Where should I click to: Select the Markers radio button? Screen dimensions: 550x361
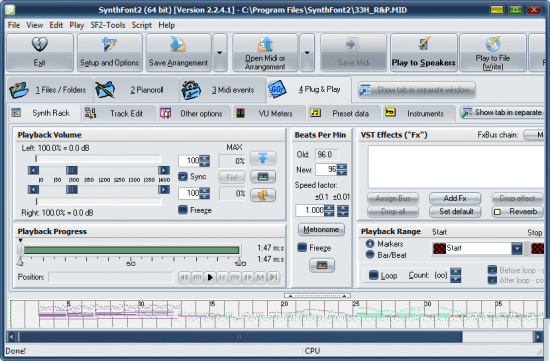point(370,243)
